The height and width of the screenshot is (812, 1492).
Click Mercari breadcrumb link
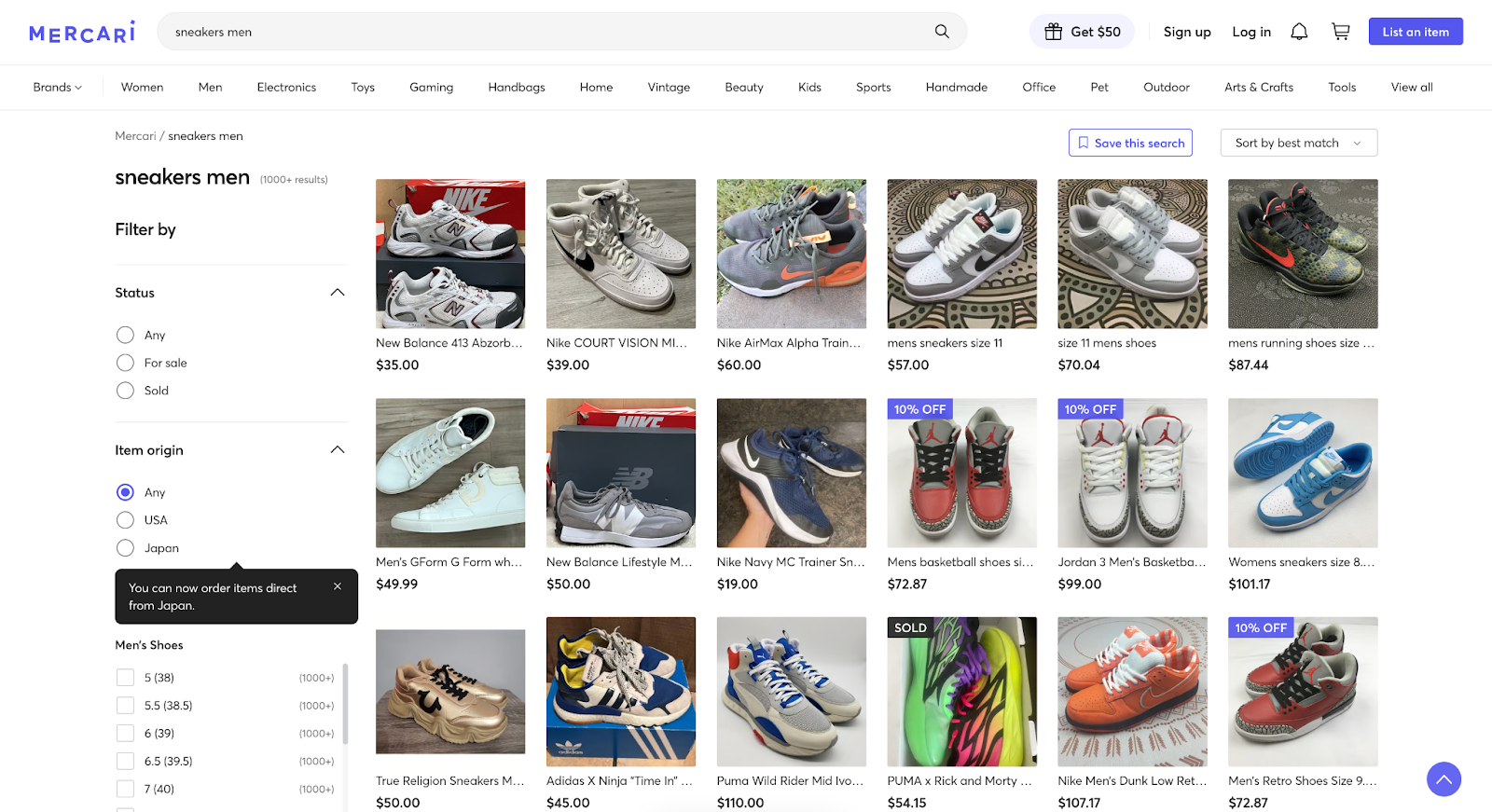[x=135, y=136]
